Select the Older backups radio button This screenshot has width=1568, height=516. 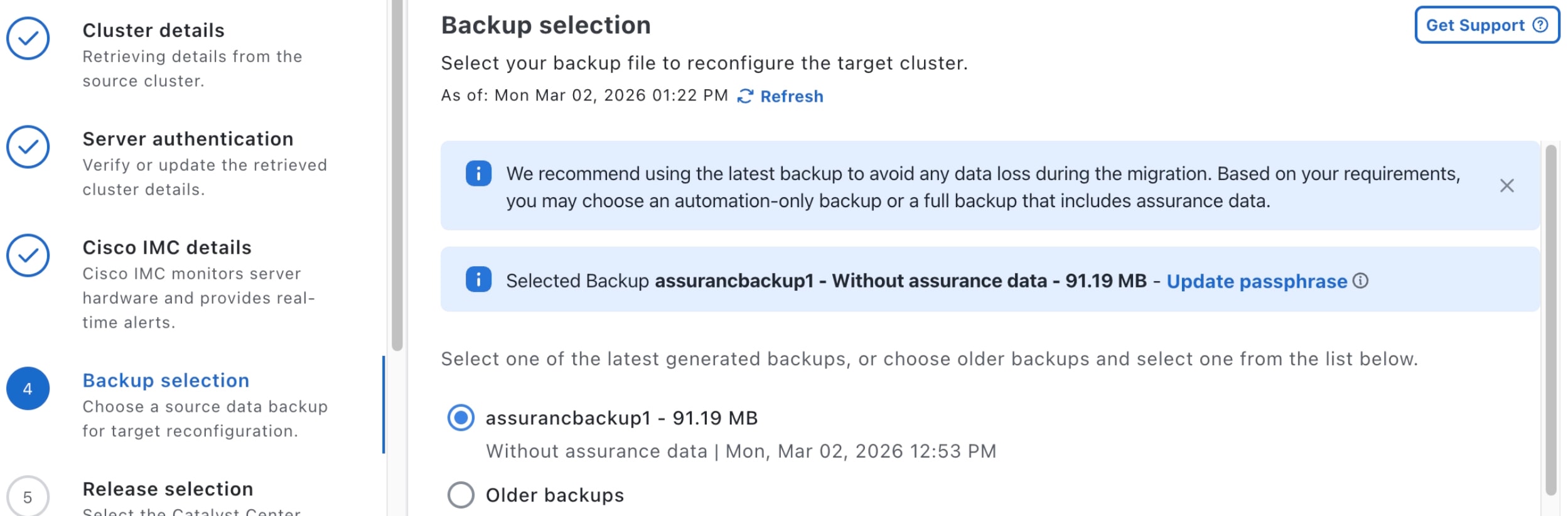pyautogui.click(x=461, y=495)
